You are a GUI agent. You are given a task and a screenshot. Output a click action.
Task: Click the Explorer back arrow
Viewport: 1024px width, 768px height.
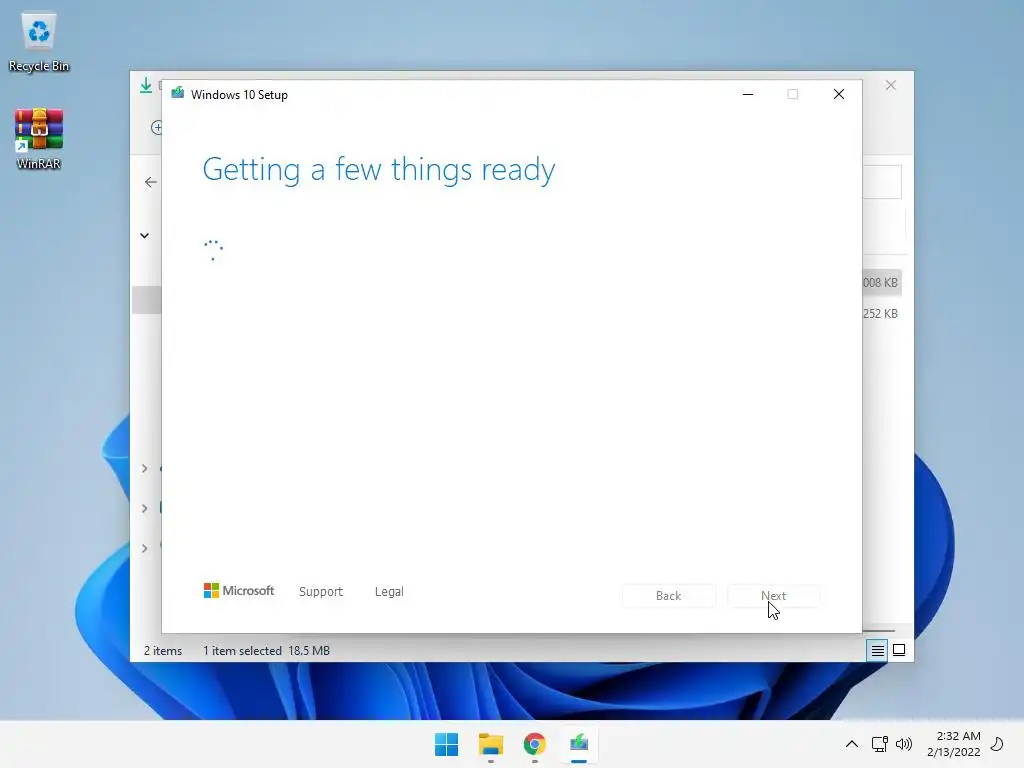click(x=151, y=182)
